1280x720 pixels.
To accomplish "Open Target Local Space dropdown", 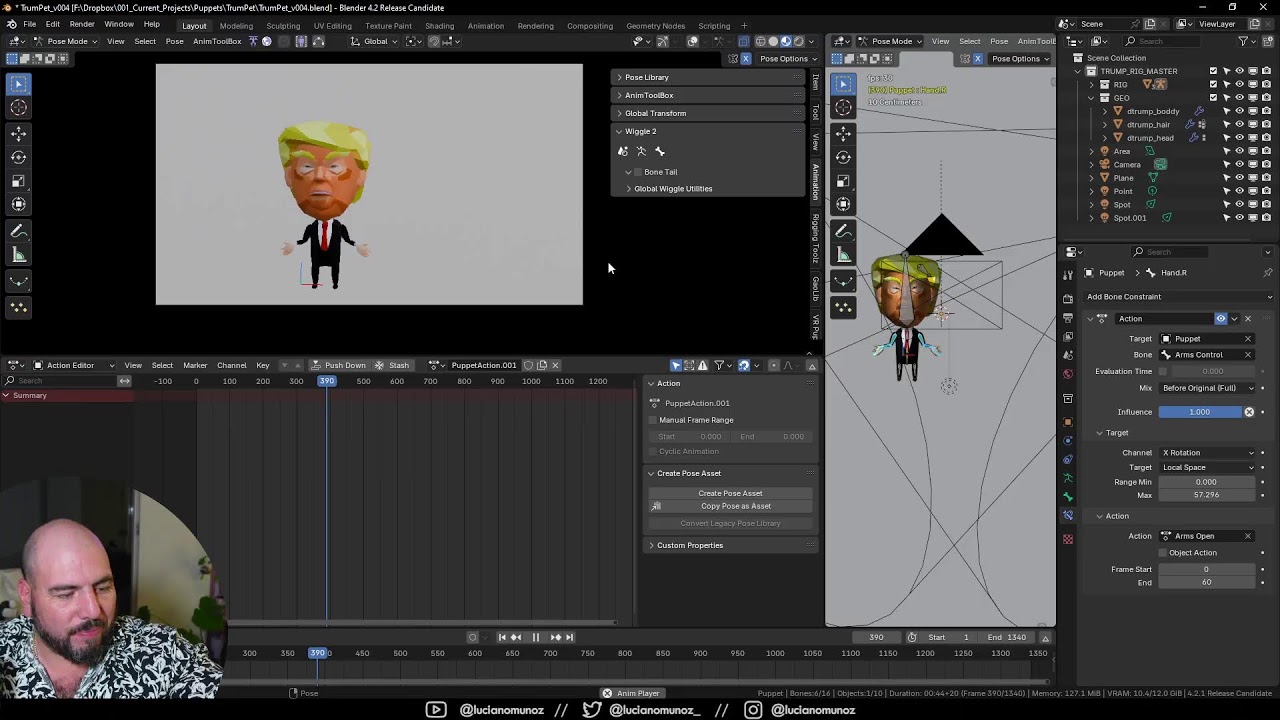I will click(x=1206, y=468).
